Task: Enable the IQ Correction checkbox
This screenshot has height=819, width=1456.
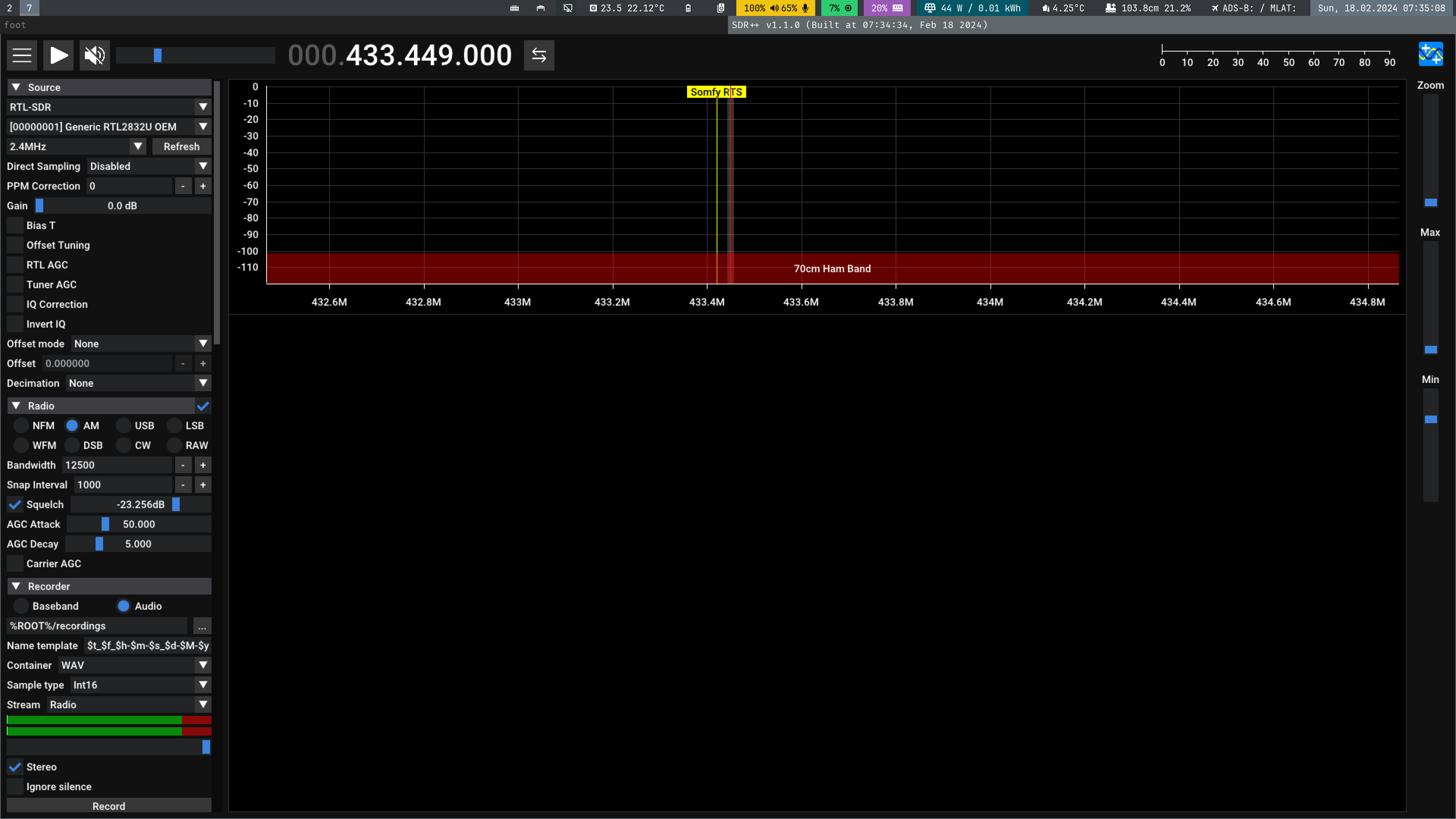Action: tap(15, 304)
